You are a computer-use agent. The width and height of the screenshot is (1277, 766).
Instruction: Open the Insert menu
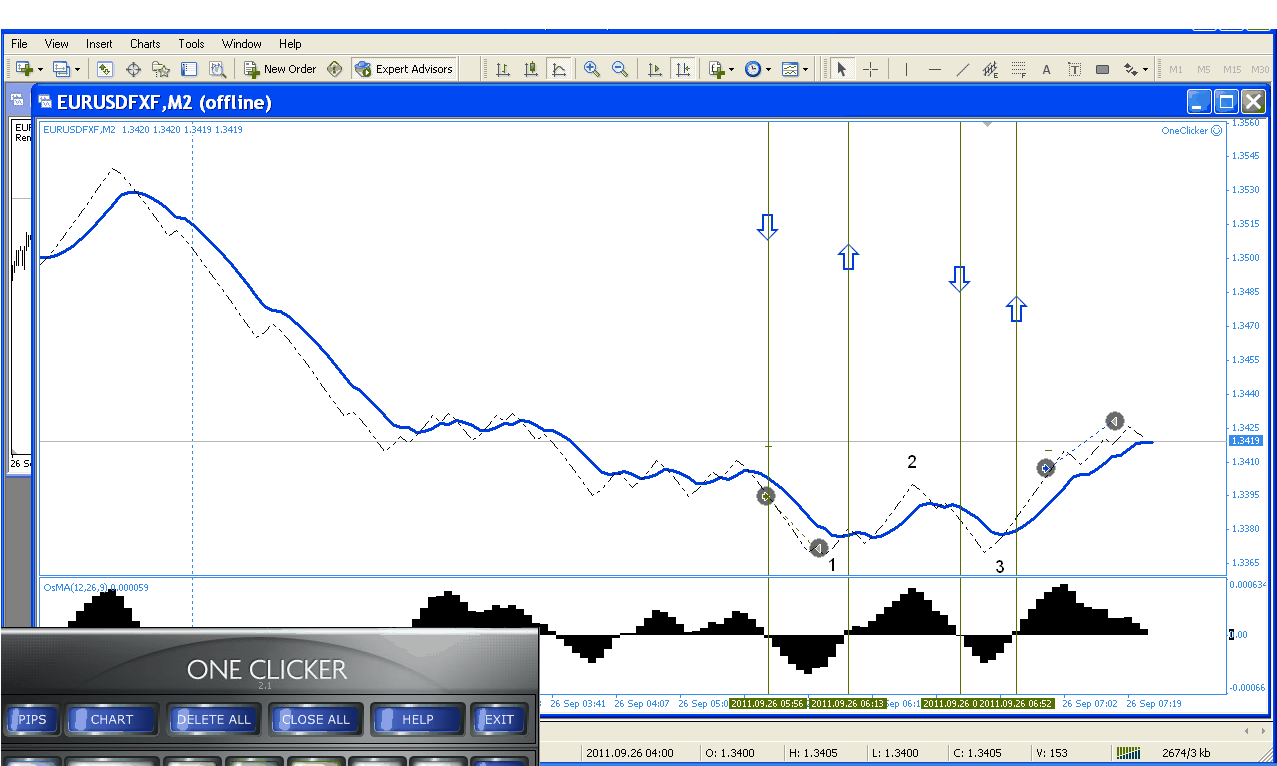99,44
